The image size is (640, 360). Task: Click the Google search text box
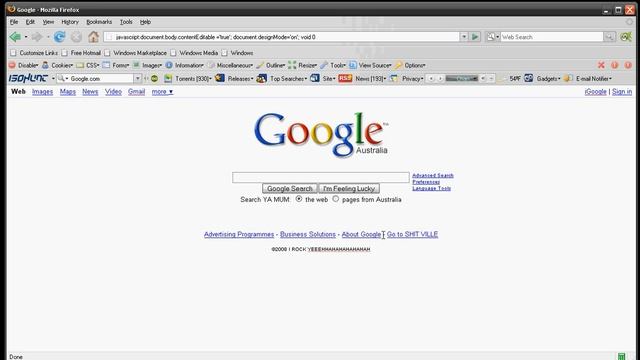[321, 177]
